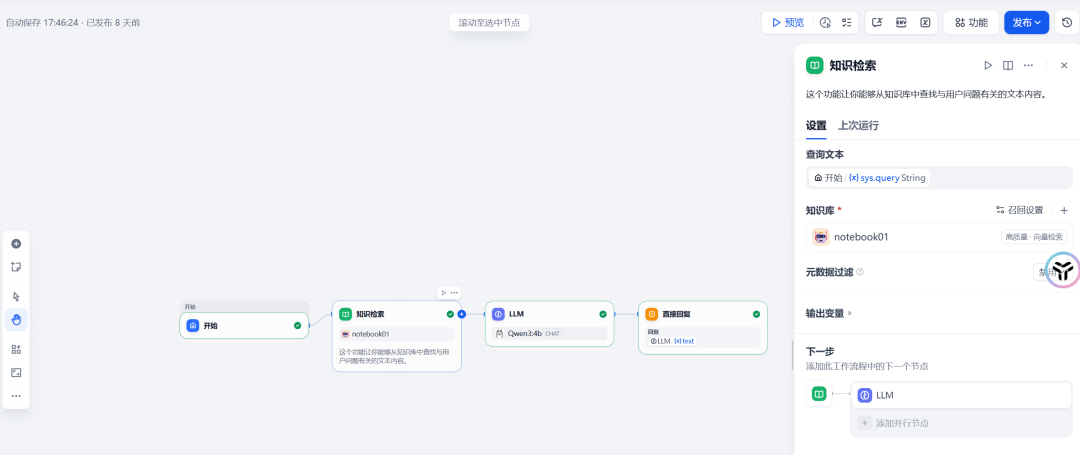Viewport: 1080px width, 455px height.
Task: Click the 知识检索 title in panel header
Action: (853, 65)
